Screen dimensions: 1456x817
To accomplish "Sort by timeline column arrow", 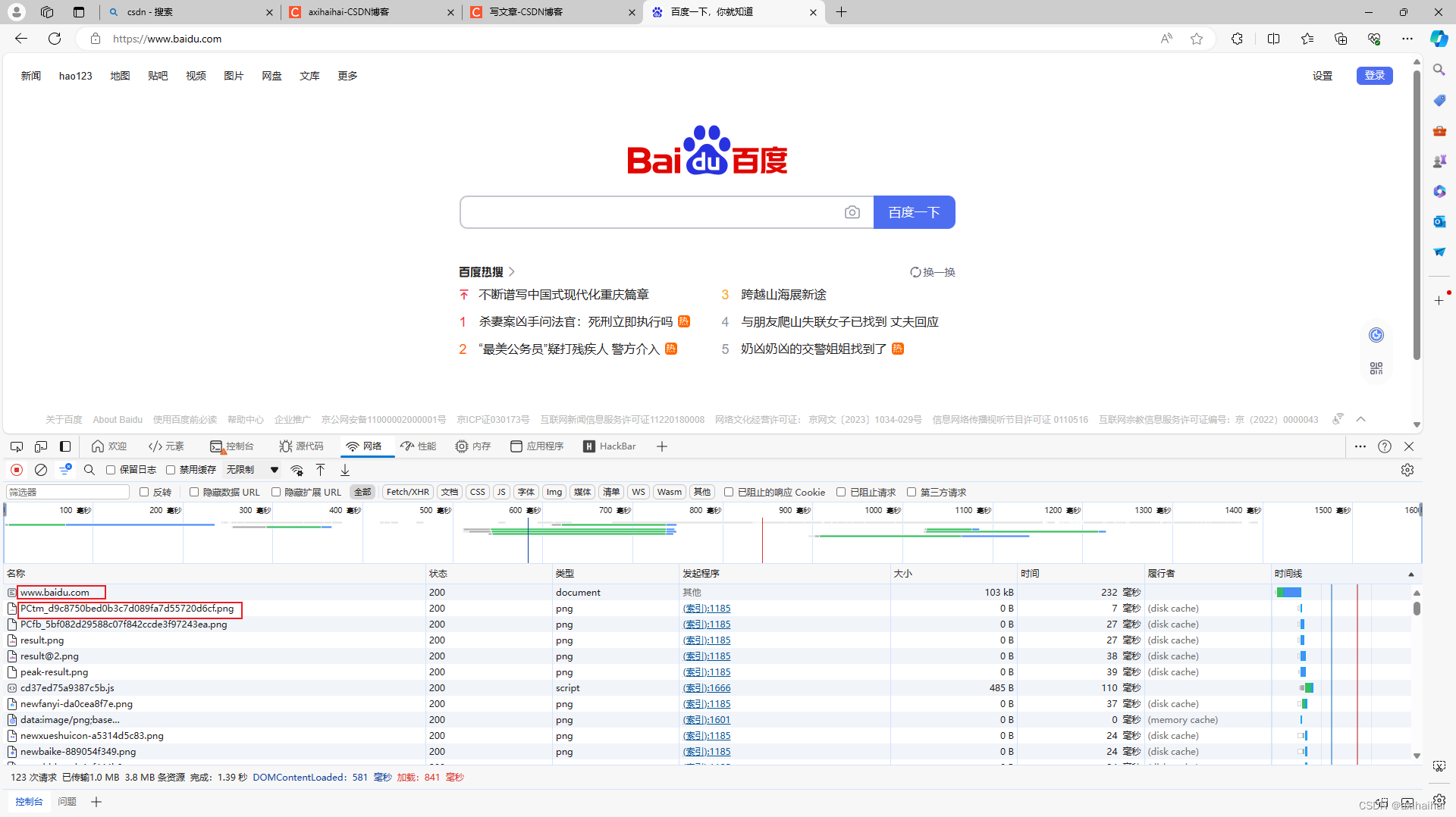I will tap(1411, 574).
